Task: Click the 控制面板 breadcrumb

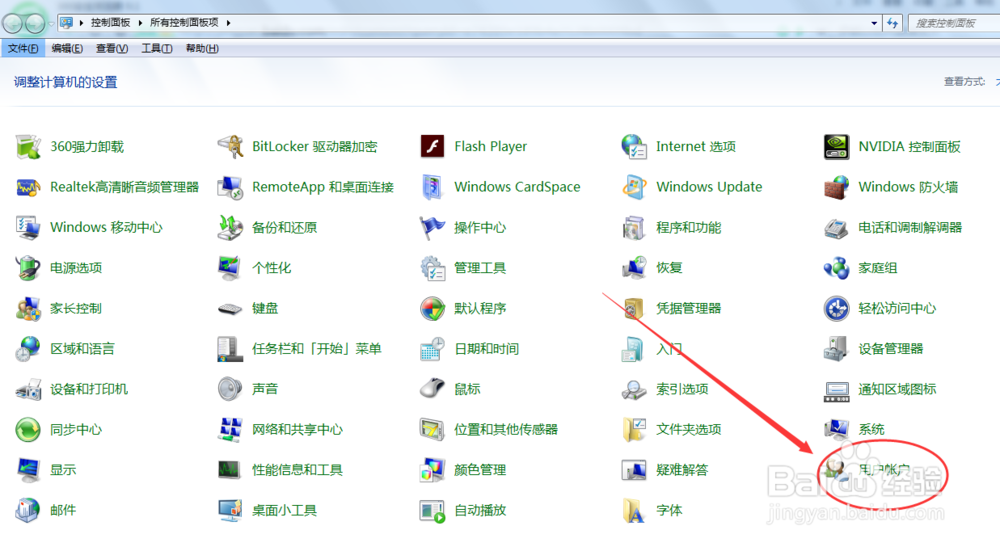Action: (x=110, y=22)
